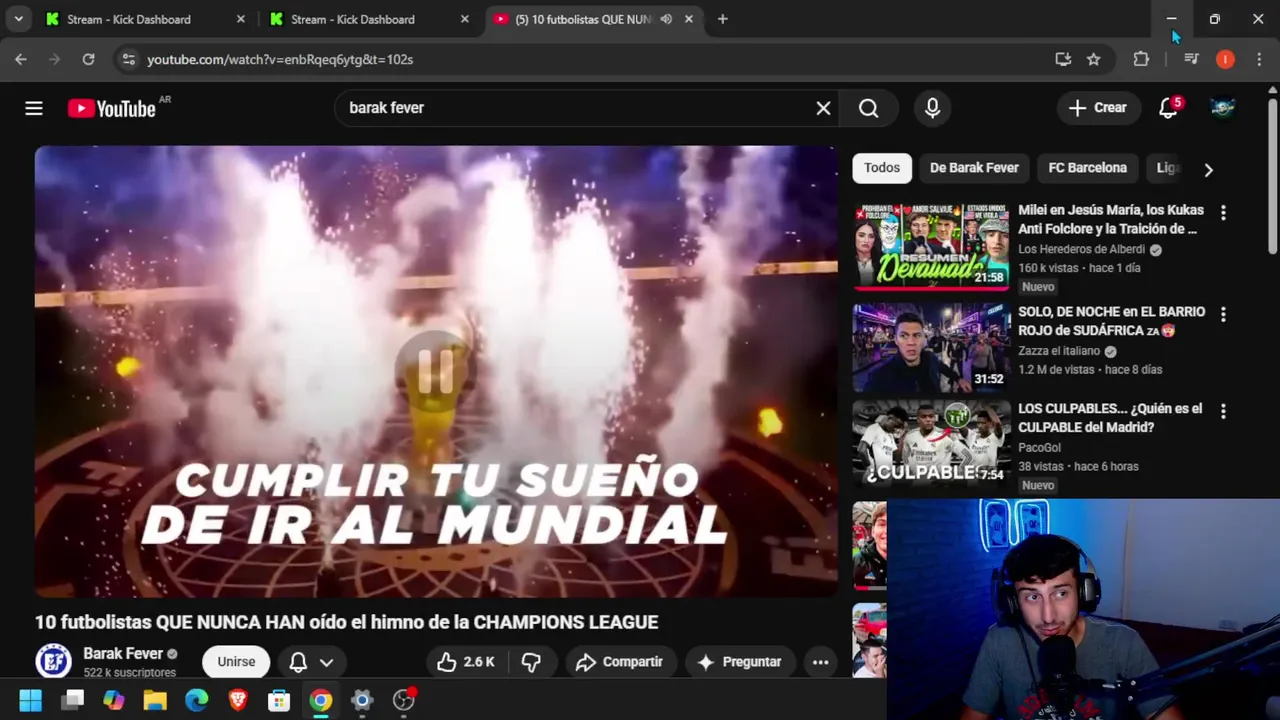The image size is (1280, 720).
Task: Open options for SOLO, DE NOCHE video
Action: point(1222,314)
